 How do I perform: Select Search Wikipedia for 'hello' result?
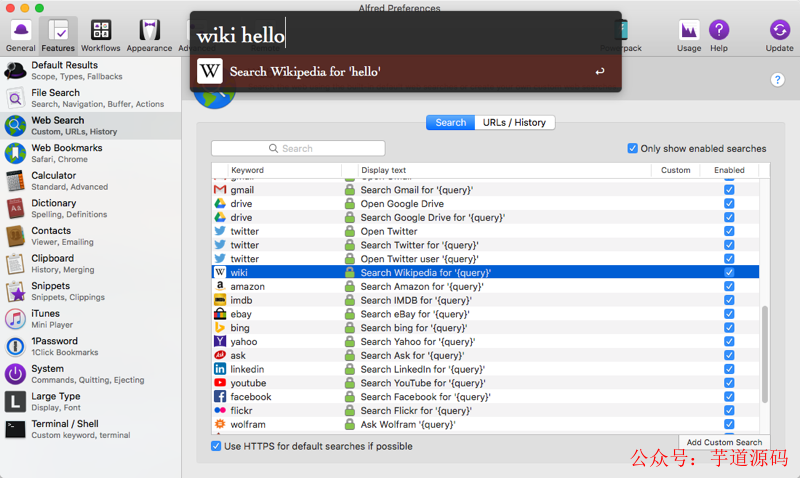coord(406,71)
